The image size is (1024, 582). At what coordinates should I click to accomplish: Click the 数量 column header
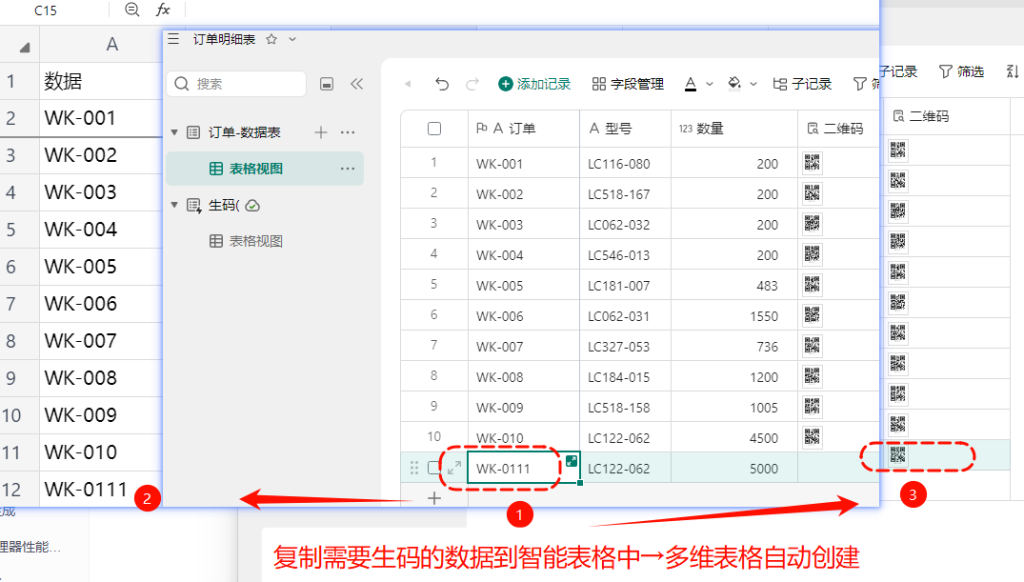tap(734, 129)
